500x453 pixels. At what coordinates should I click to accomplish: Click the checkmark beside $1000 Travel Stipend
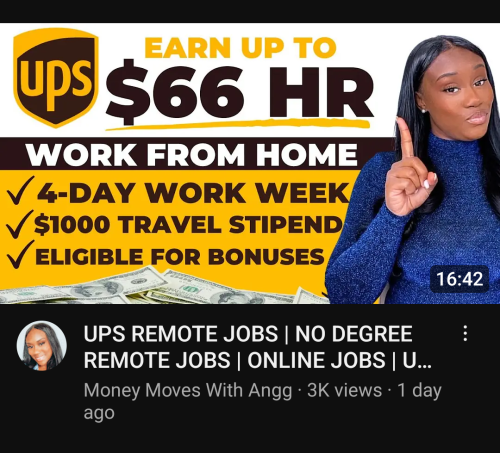(x=19, y=224)
